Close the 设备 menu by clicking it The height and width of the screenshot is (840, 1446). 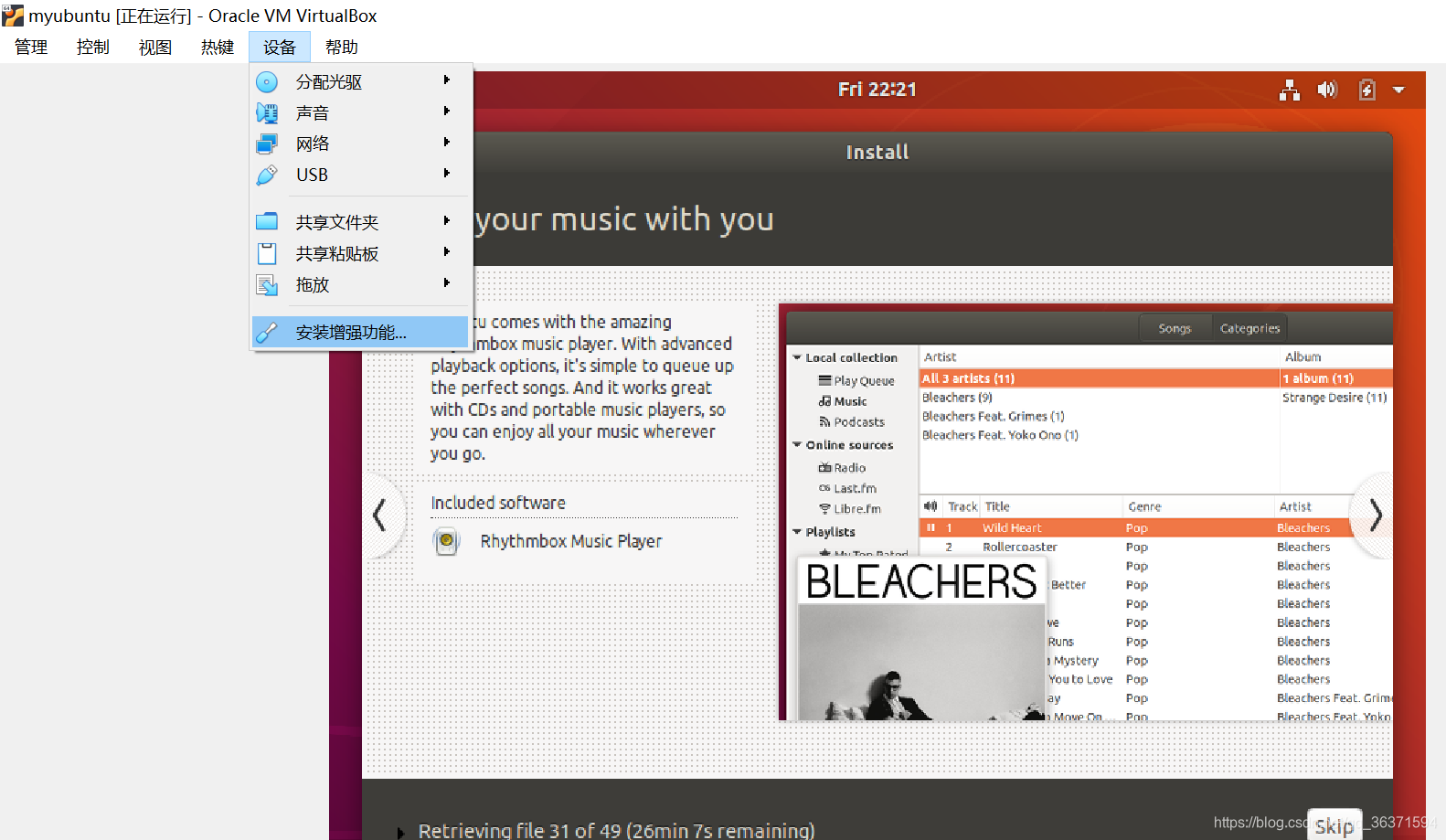pos(280,47)
